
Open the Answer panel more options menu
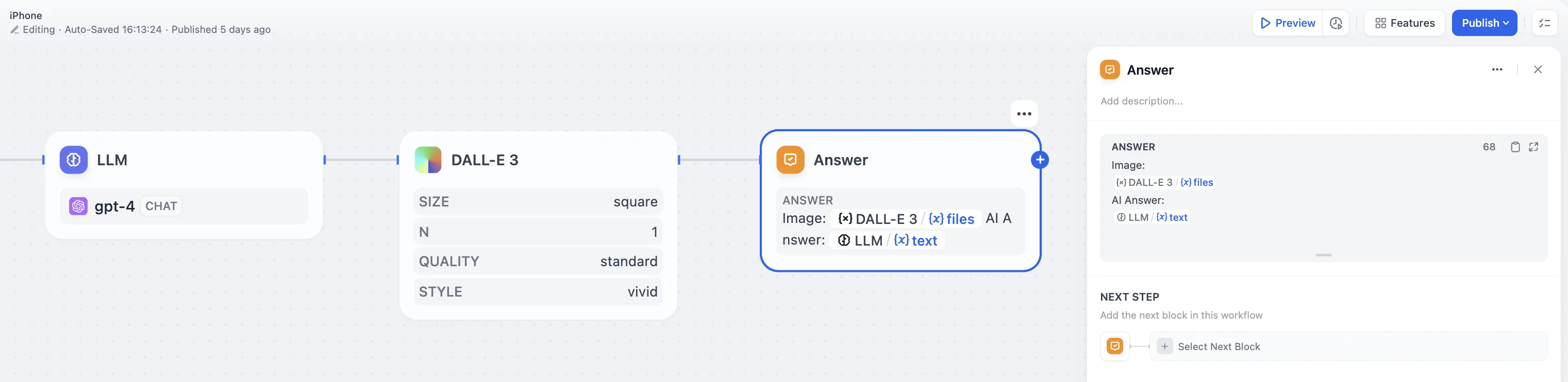1497,70
